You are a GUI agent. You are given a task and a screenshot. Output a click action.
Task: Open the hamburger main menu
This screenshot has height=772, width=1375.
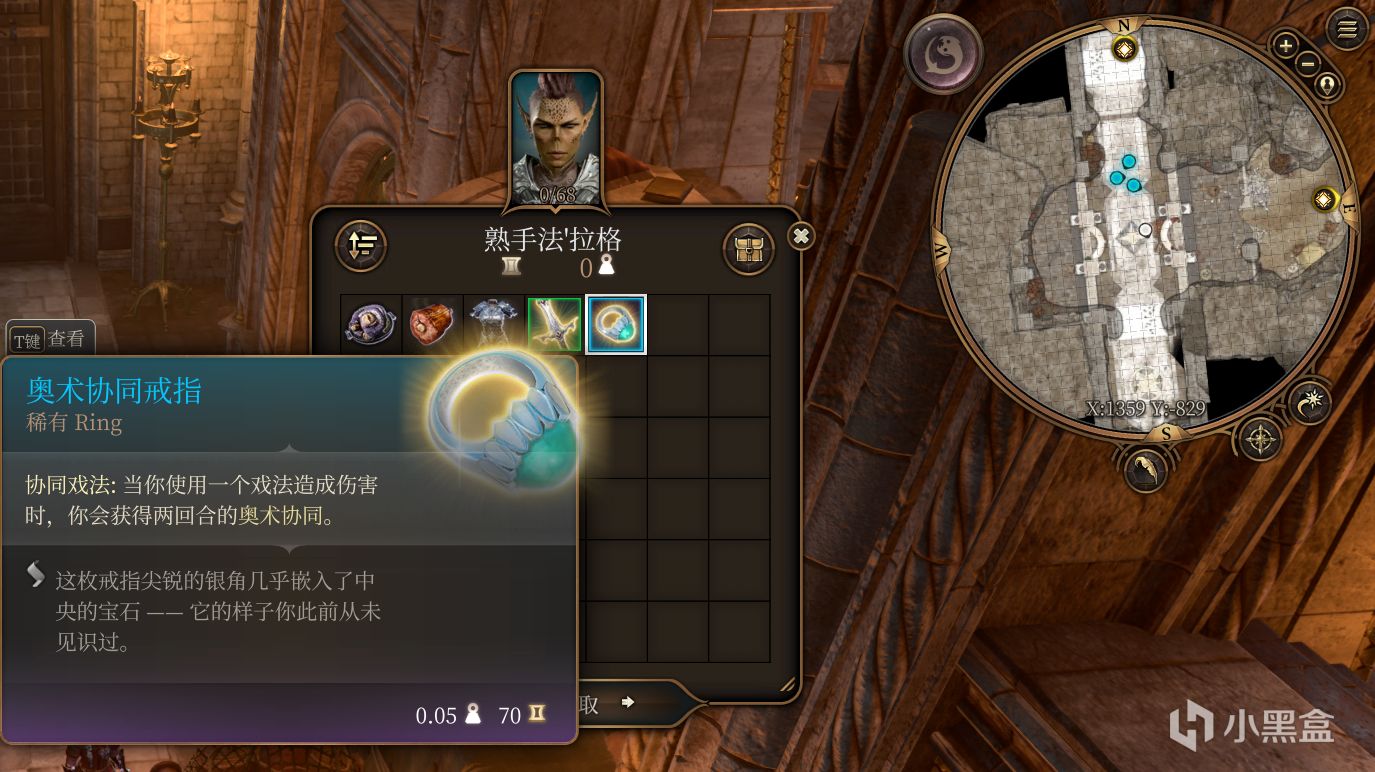point(1346,28)
